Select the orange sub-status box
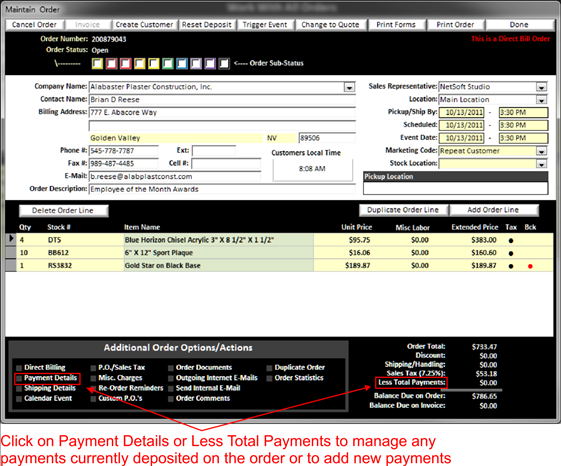The height and width of the screenshot is (466, 561). pyautogui.click(x=140, y=64)
